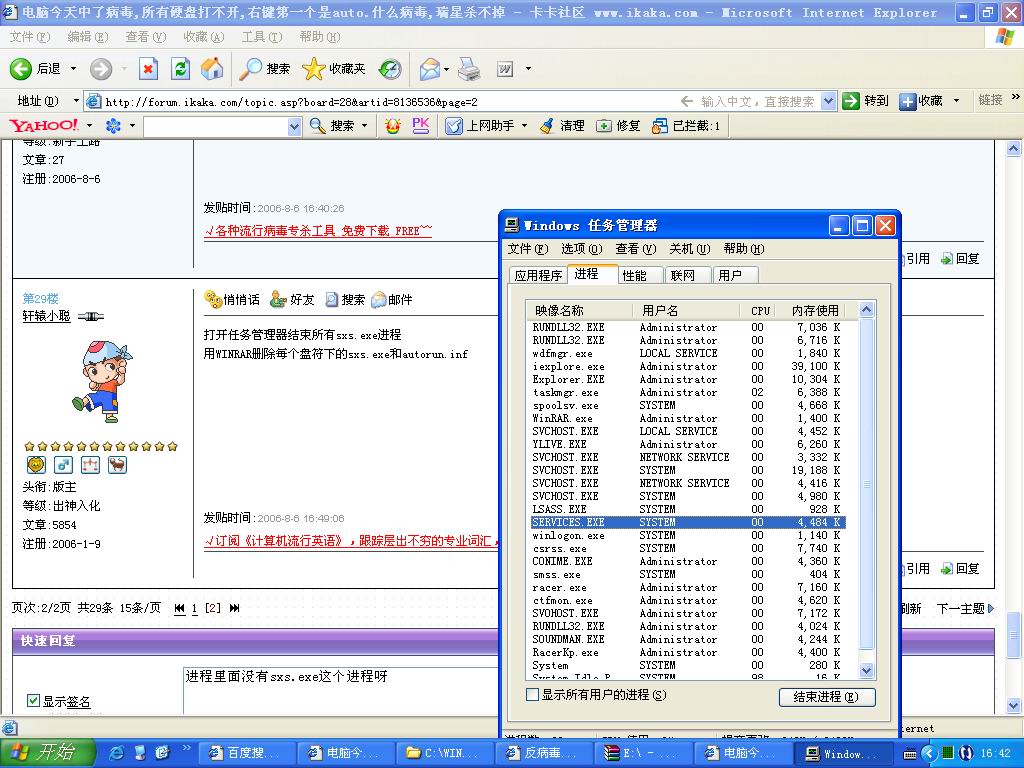This screenshot has height=768, width=1024.
Task: Switch to the 性能 tab
Action: (x=634, y=275)
